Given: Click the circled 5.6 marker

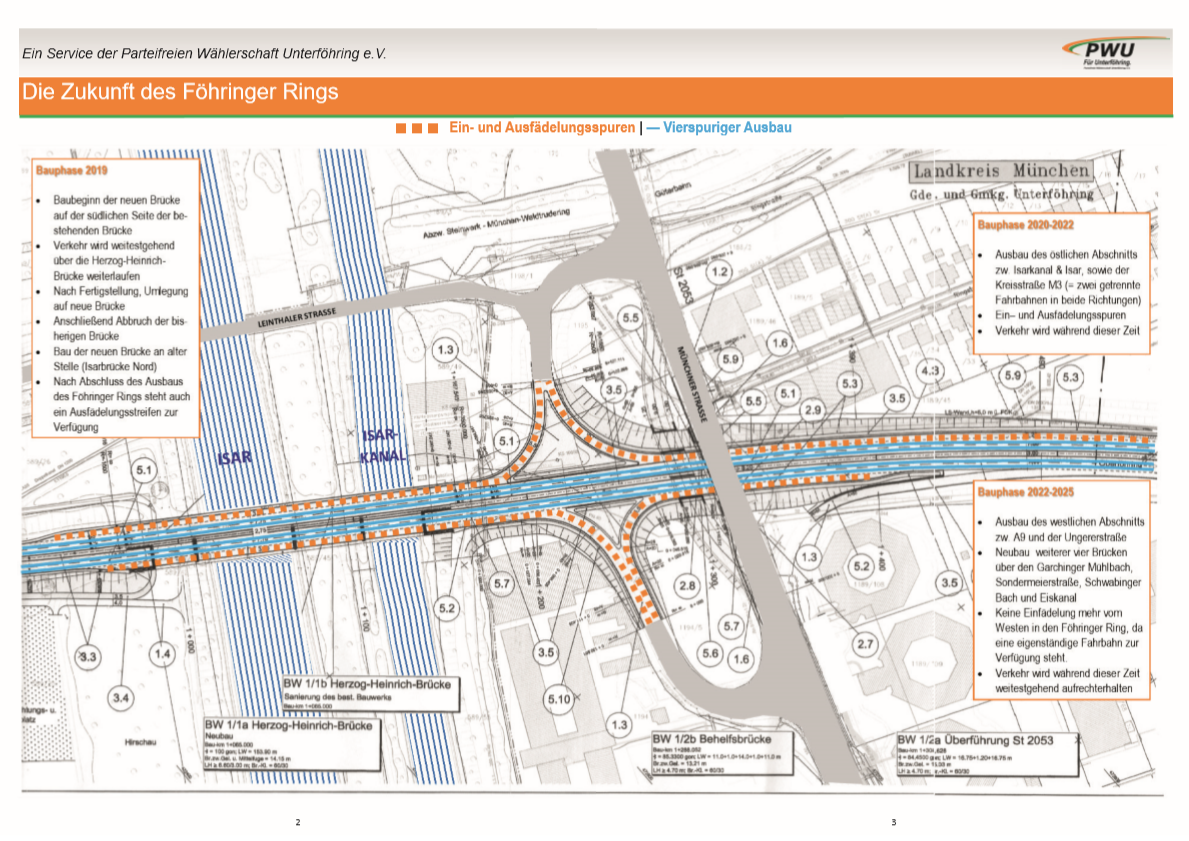Looking at the screenshot, I should point(711,652).
